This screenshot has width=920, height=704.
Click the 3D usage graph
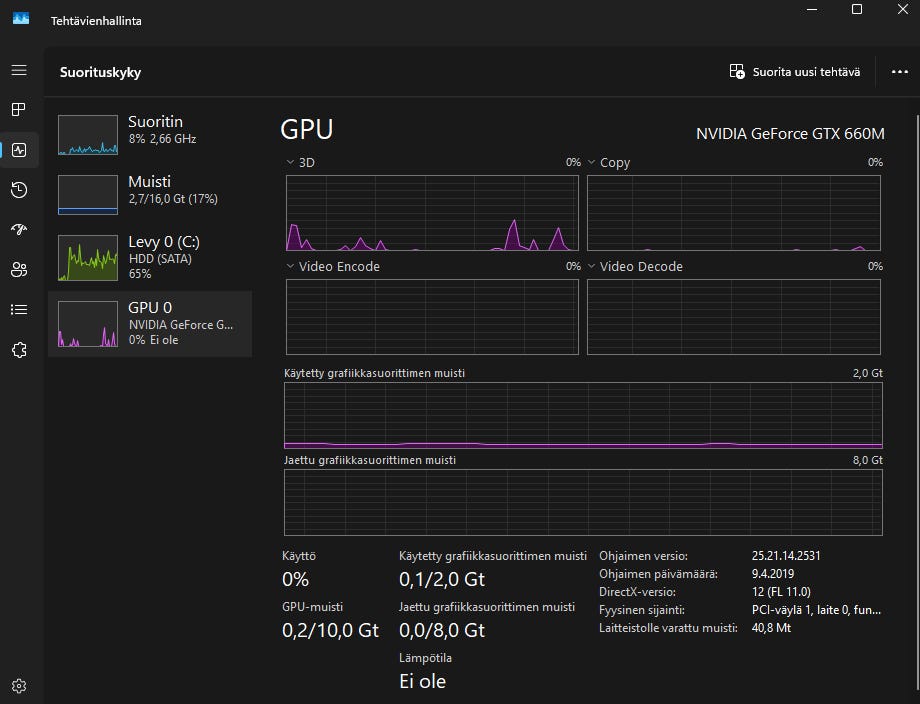[x=432, y=213]
